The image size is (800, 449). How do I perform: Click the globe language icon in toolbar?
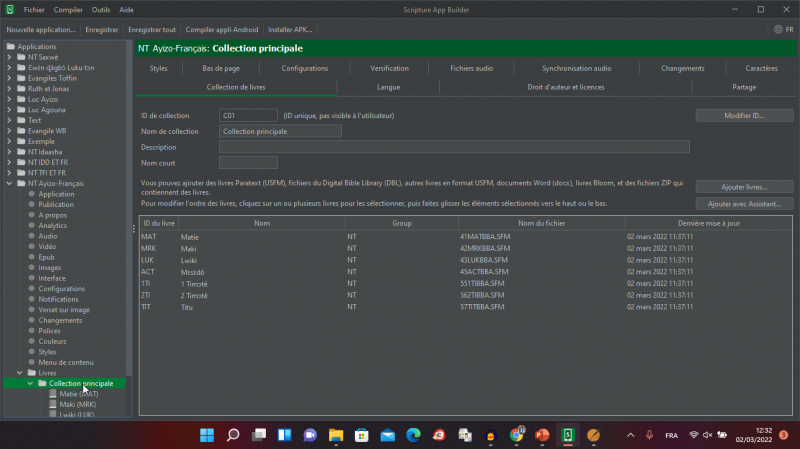pyautogui.click(x=776, y=30)
